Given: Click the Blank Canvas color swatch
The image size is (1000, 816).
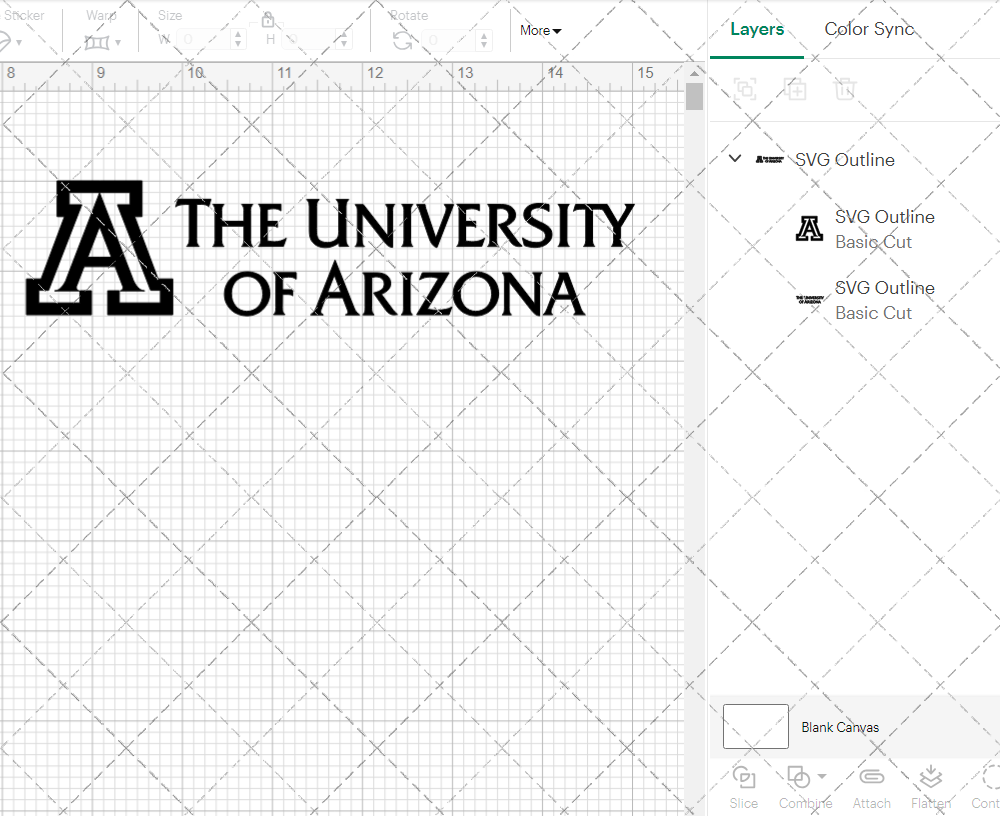Looking at the screenshot, I should click(755, 727).
